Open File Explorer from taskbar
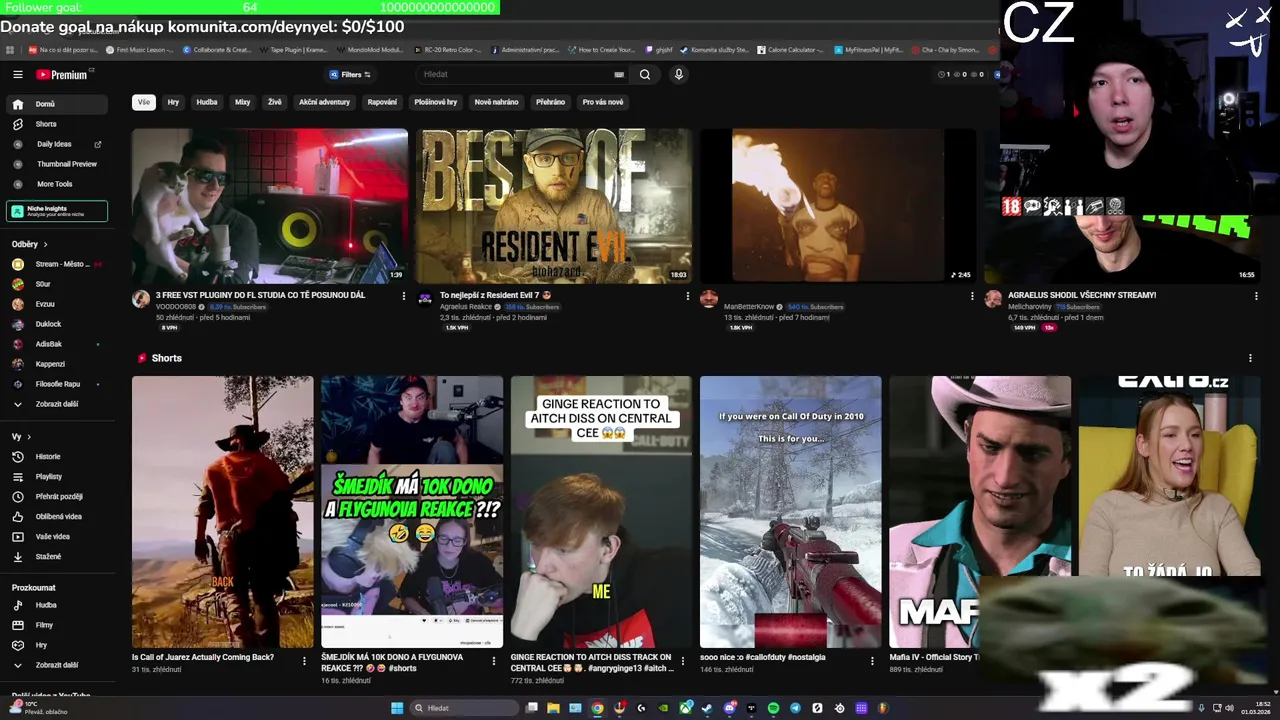This screenshot has width=1280, height=720. (553, 708)
